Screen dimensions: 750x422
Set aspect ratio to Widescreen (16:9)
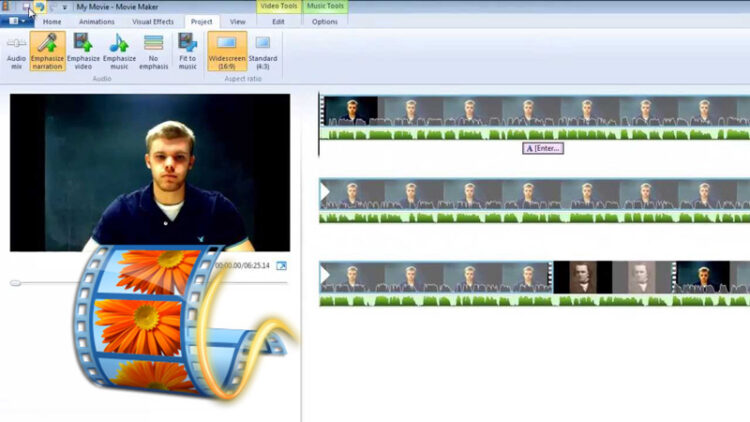click(227, 52)
